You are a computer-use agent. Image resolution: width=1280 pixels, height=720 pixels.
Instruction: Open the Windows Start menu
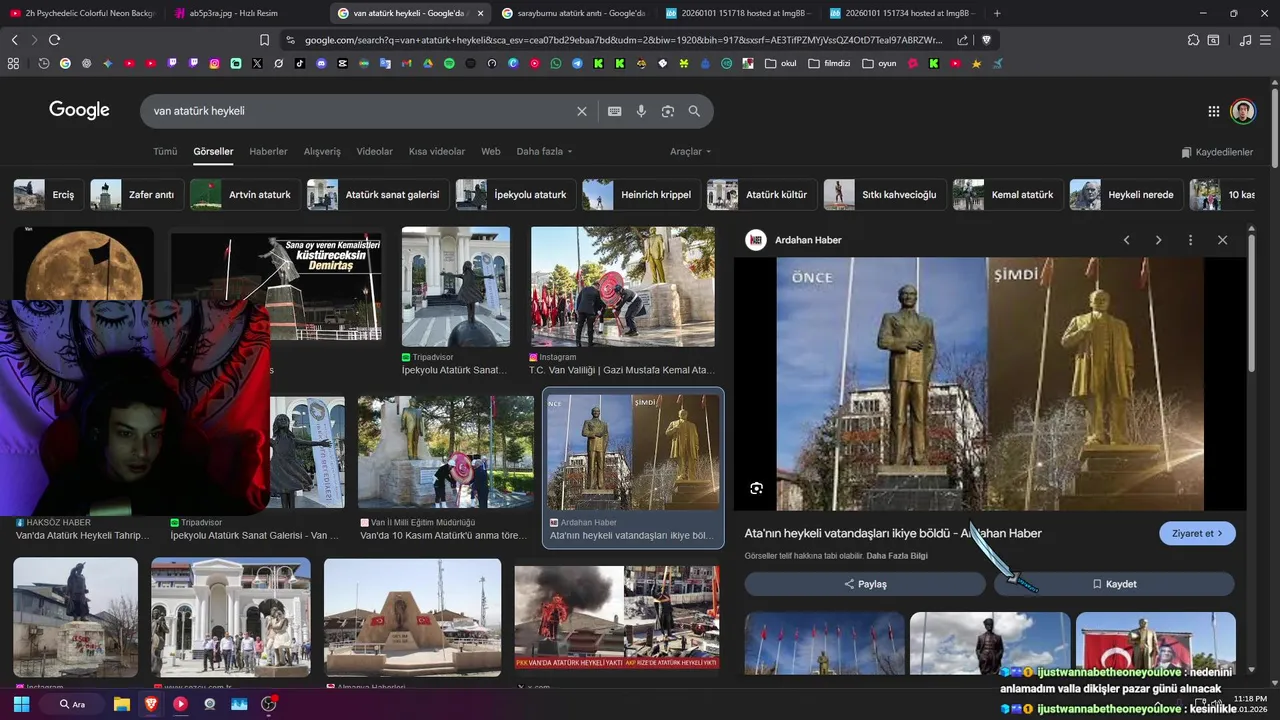[x=20, y=704]
